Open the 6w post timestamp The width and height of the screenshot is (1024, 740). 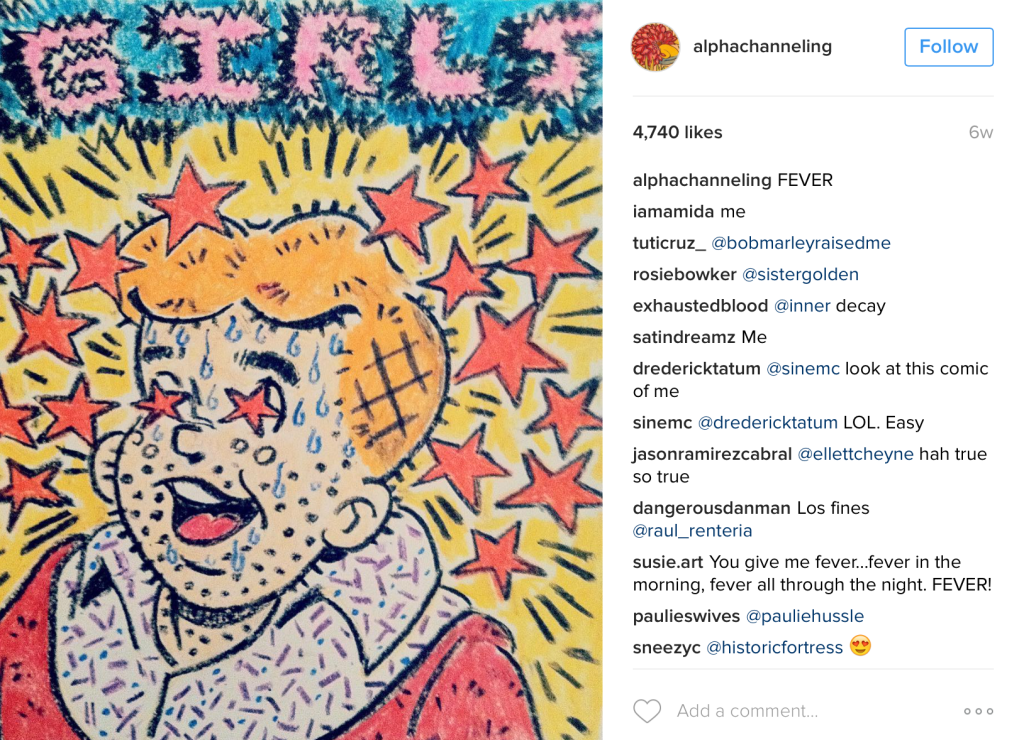981,133
